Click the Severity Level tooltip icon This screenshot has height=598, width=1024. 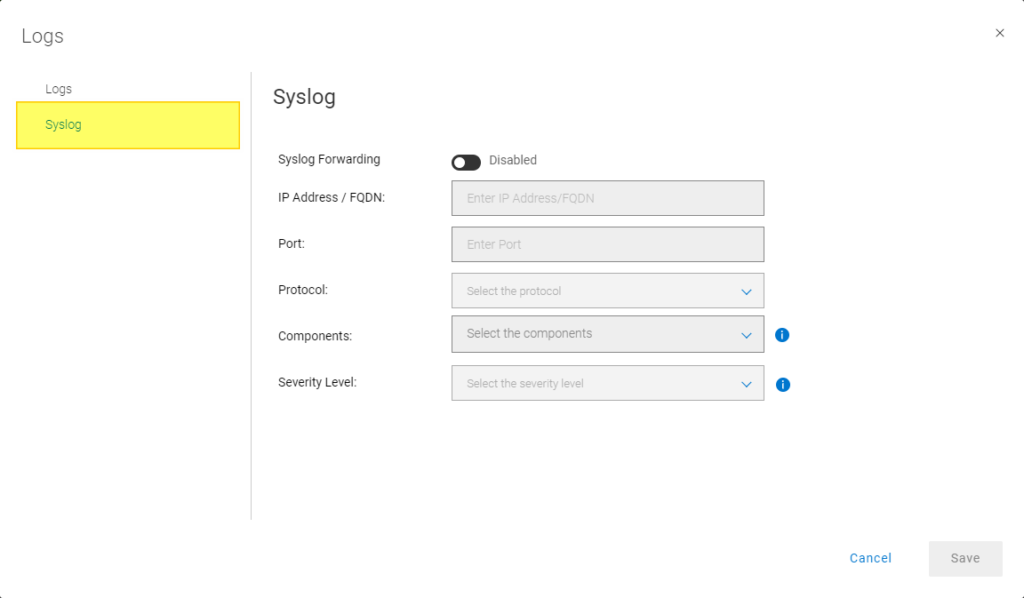[783, 384]
